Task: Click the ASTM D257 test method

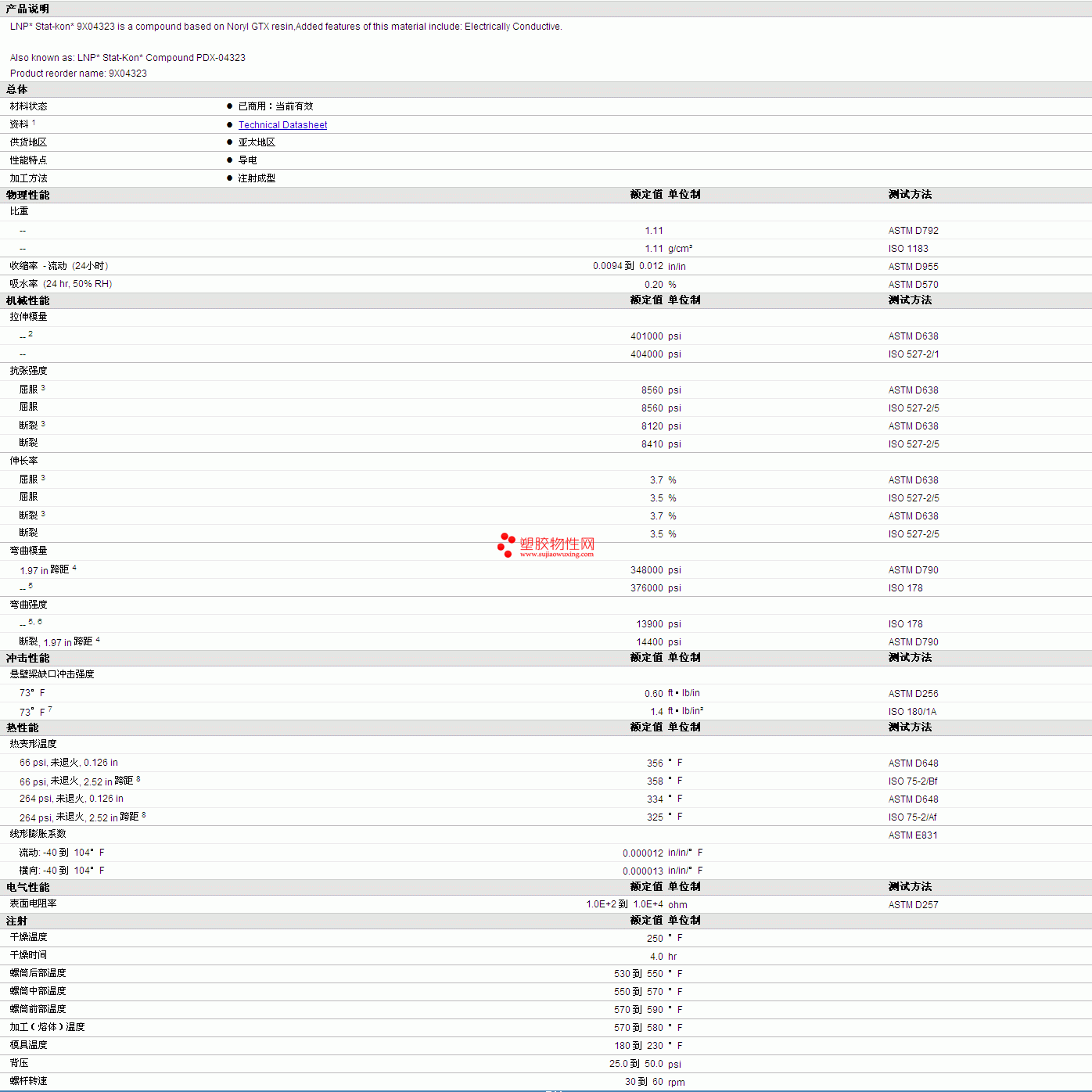Action: tap(913, 905)
